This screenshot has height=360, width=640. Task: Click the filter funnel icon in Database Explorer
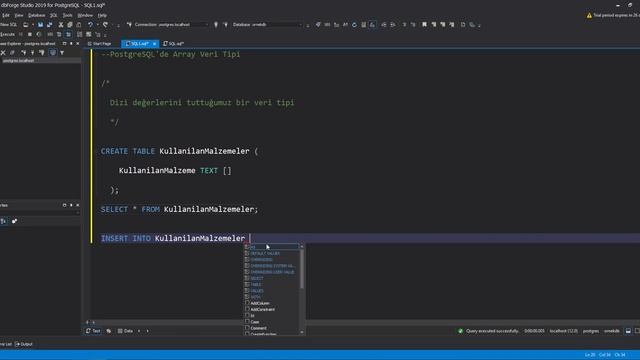[x=62, y=53]
